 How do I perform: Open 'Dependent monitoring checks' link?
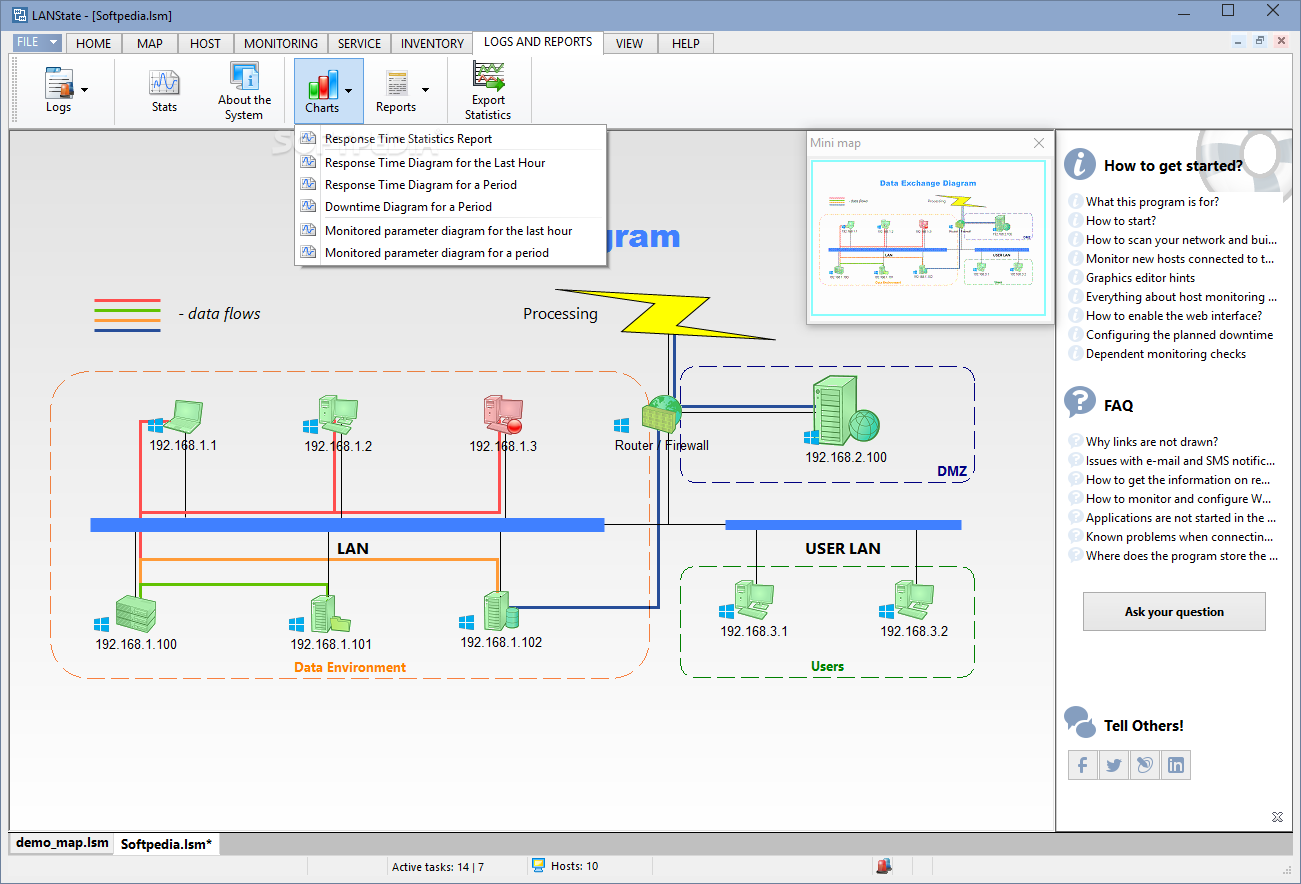tap(1166, 354)
